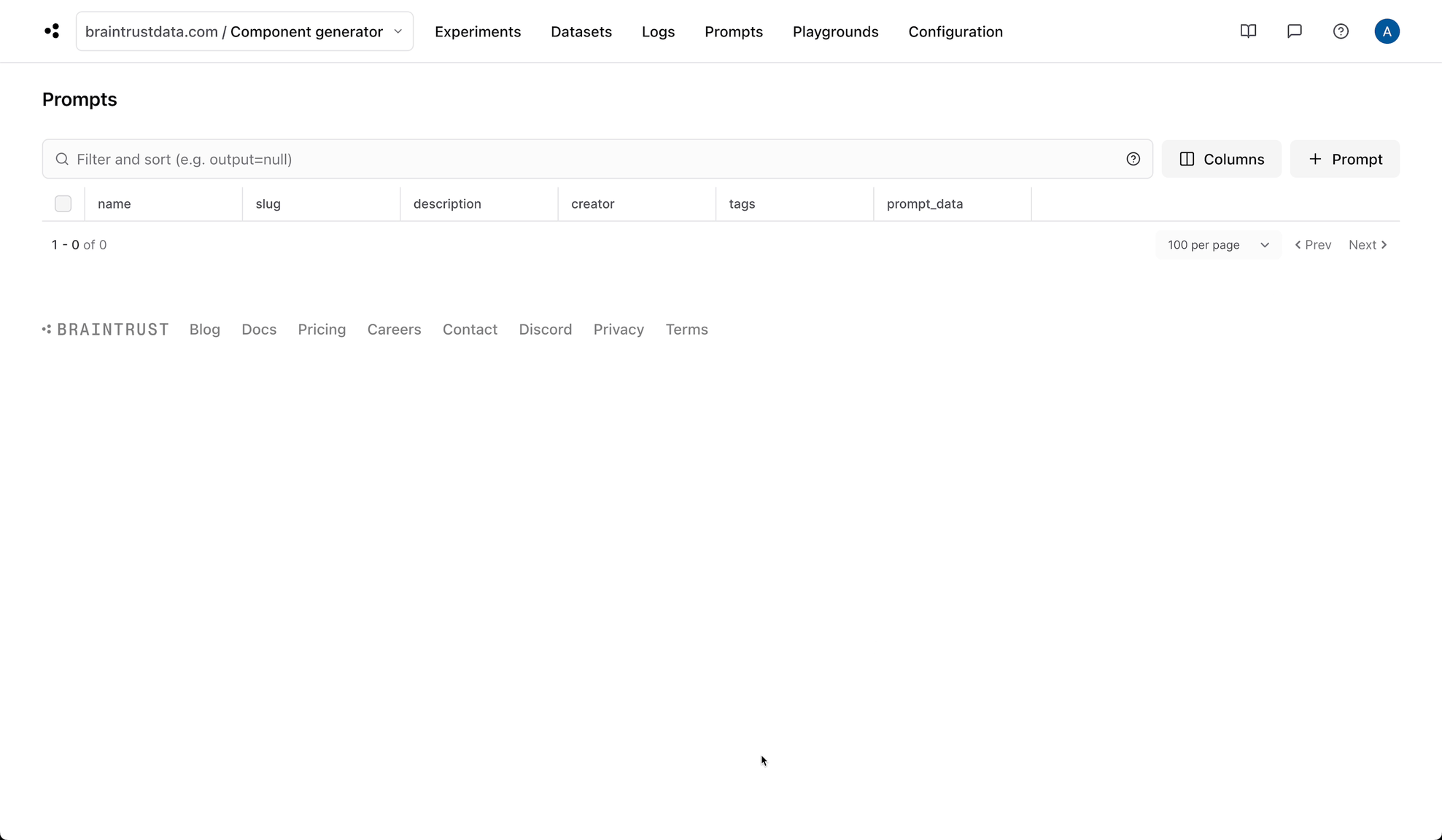Visit the Docs link in footer

click(259, 329)
